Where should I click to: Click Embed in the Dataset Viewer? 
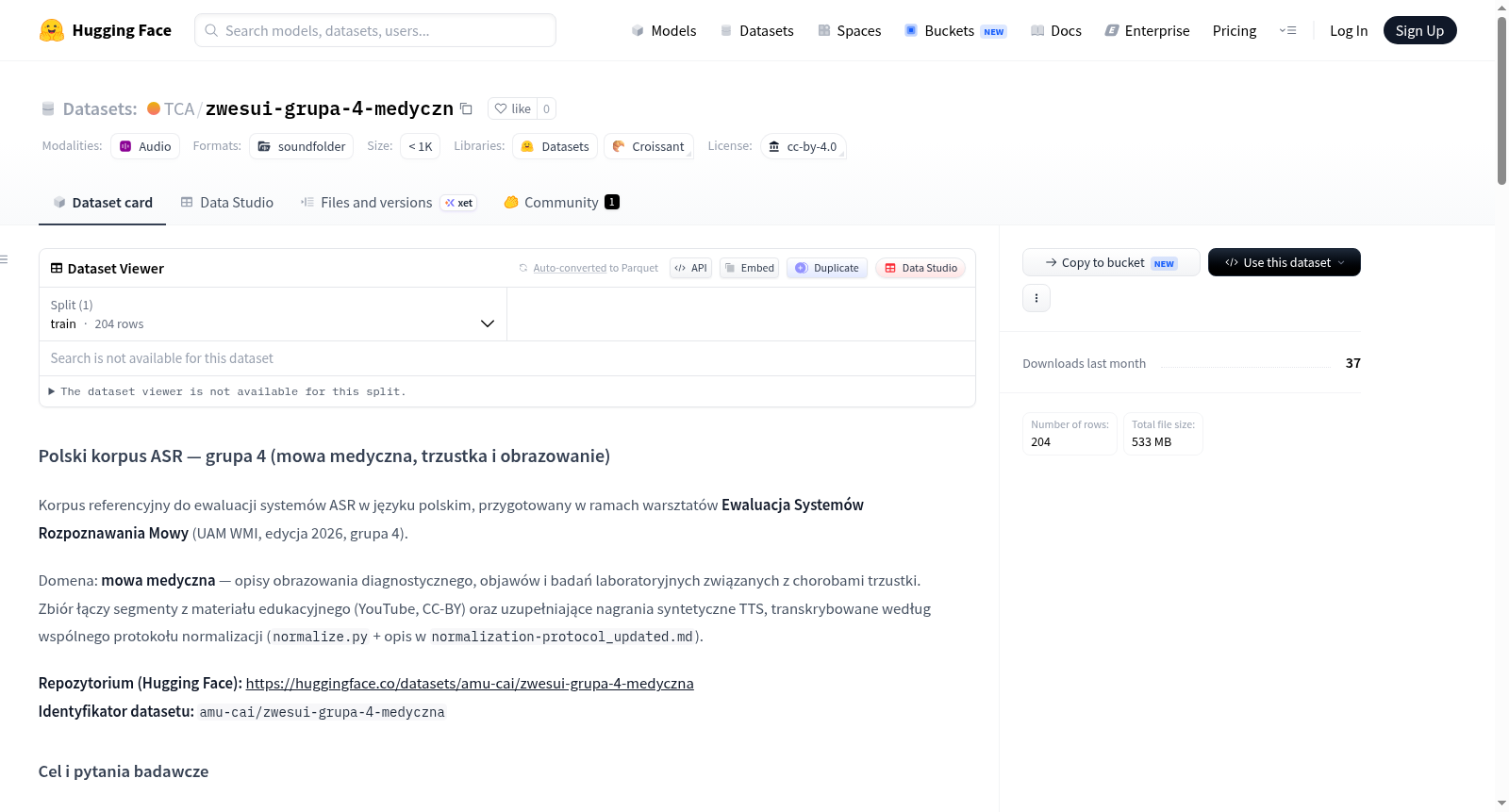tap(749, 268)
